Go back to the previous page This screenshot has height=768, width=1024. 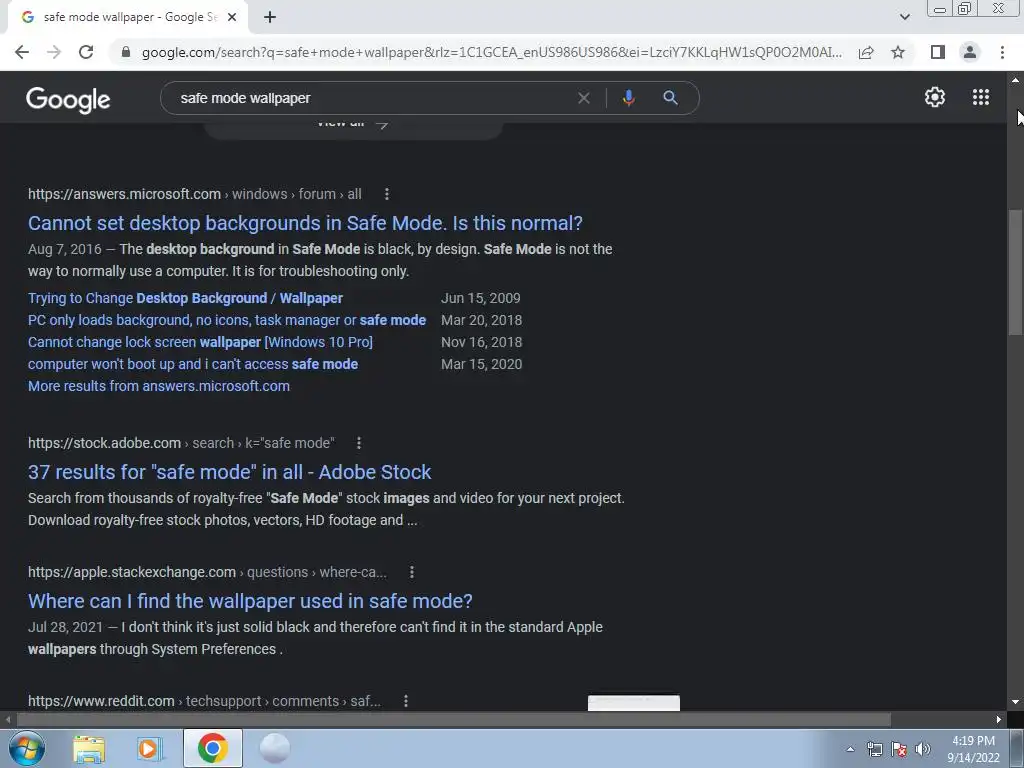pyautogui.click(x=22, y=52)
